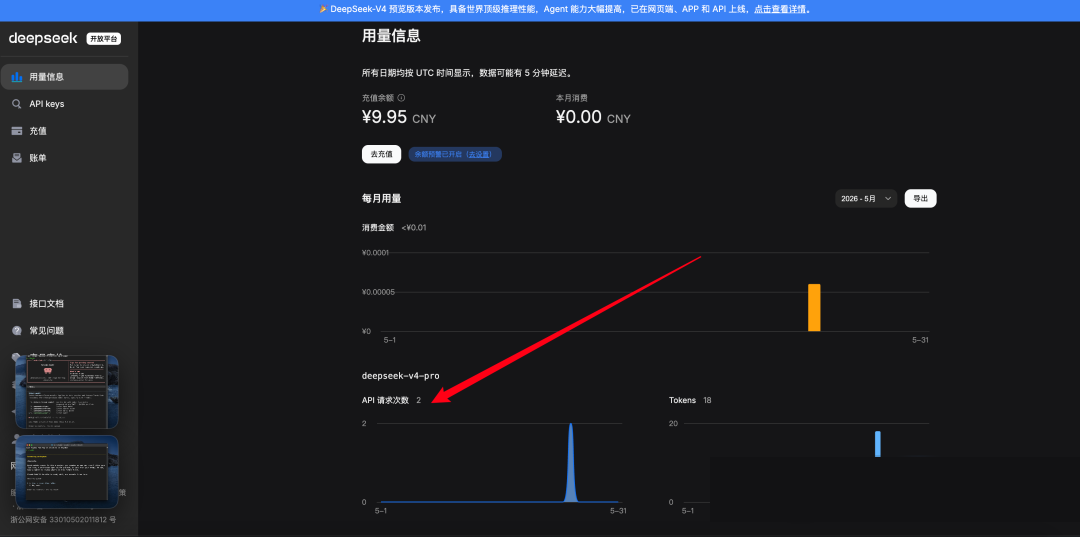
Task: Follow the 去设置 link in the balance alert
Action: 479,154
